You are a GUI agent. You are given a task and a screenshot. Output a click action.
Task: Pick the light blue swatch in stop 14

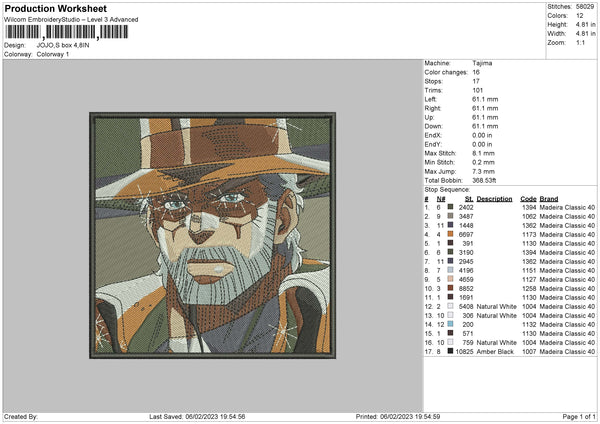449,324
